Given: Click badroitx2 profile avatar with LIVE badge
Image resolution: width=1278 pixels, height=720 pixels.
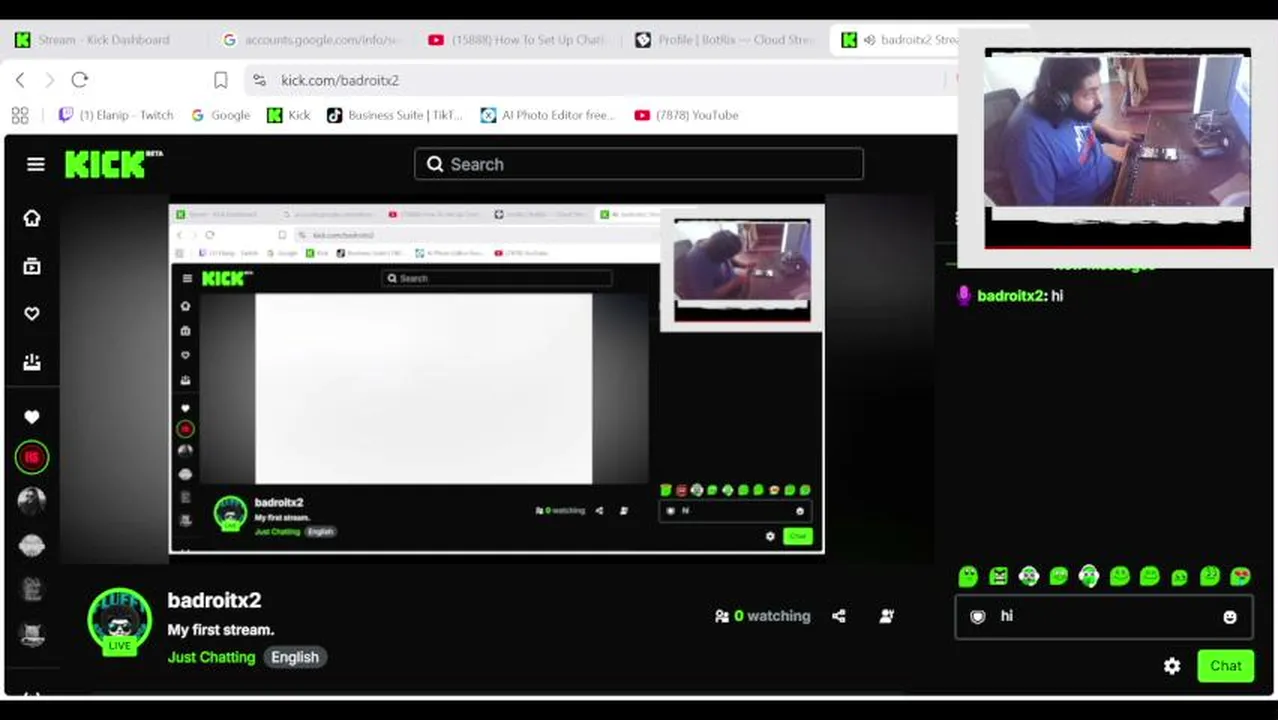Looking at the screenshot, I should (x=120, y=621).
